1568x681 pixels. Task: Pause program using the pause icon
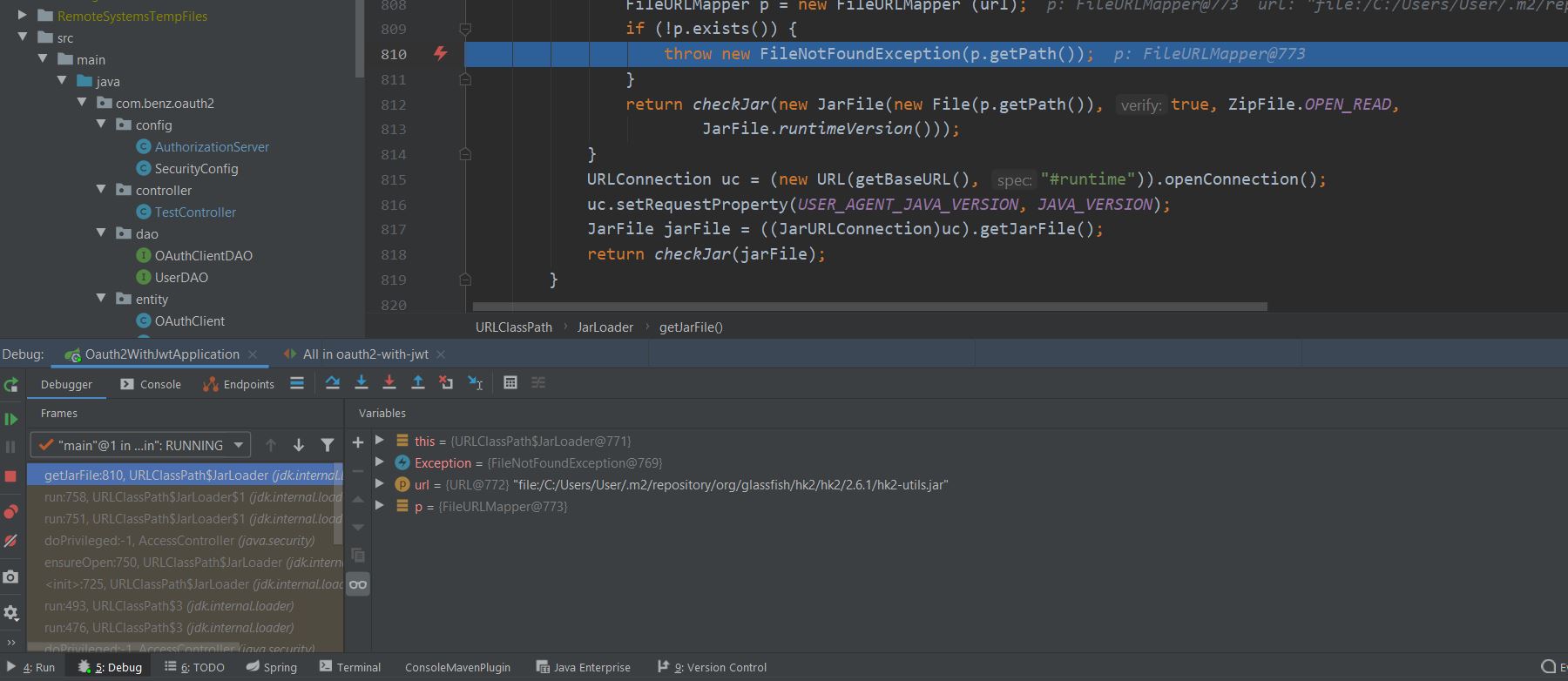click(x=10, y=447)
